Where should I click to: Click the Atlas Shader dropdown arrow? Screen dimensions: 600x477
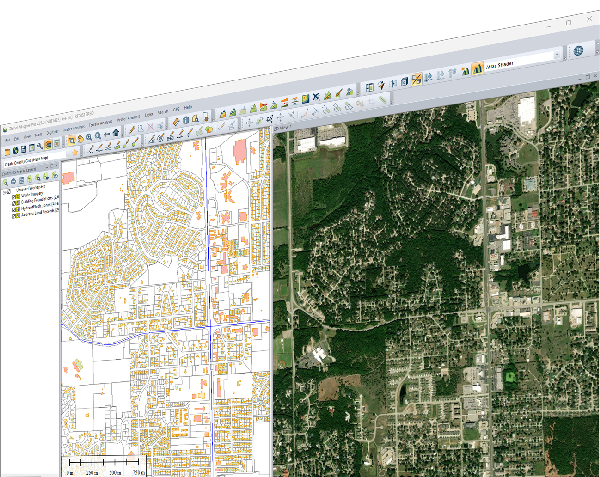click(x=557, y=54)
